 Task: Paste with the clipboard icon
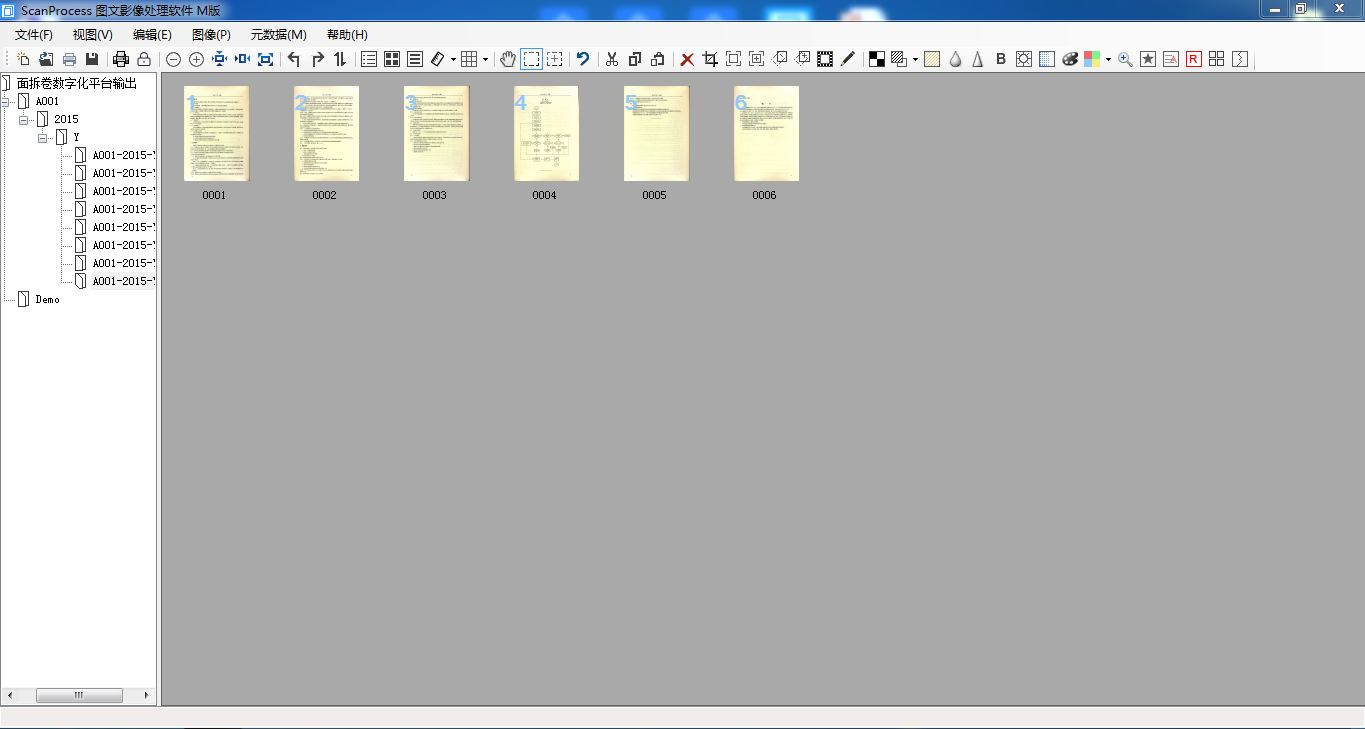pyautogui.click(x=658, y=59)
